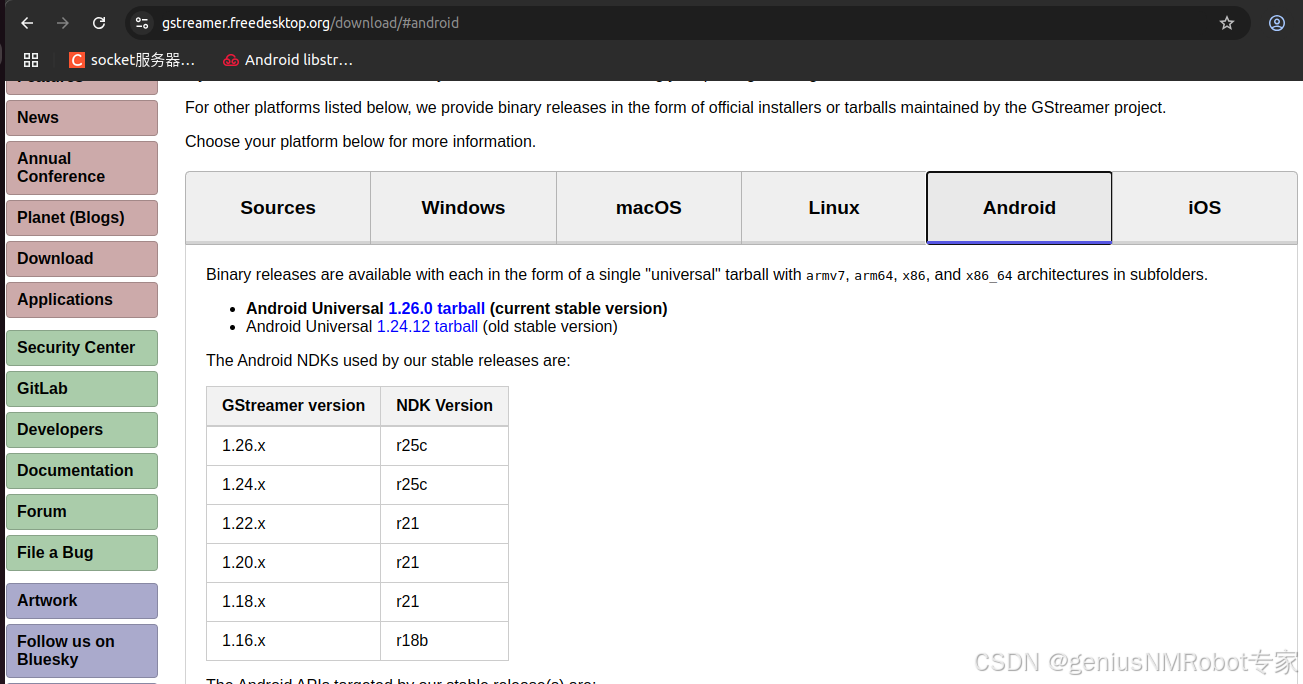Viewport: 1303px width, 684px height.
Task: Open the 1.24.12 tarball link
Action: [427, 326]
